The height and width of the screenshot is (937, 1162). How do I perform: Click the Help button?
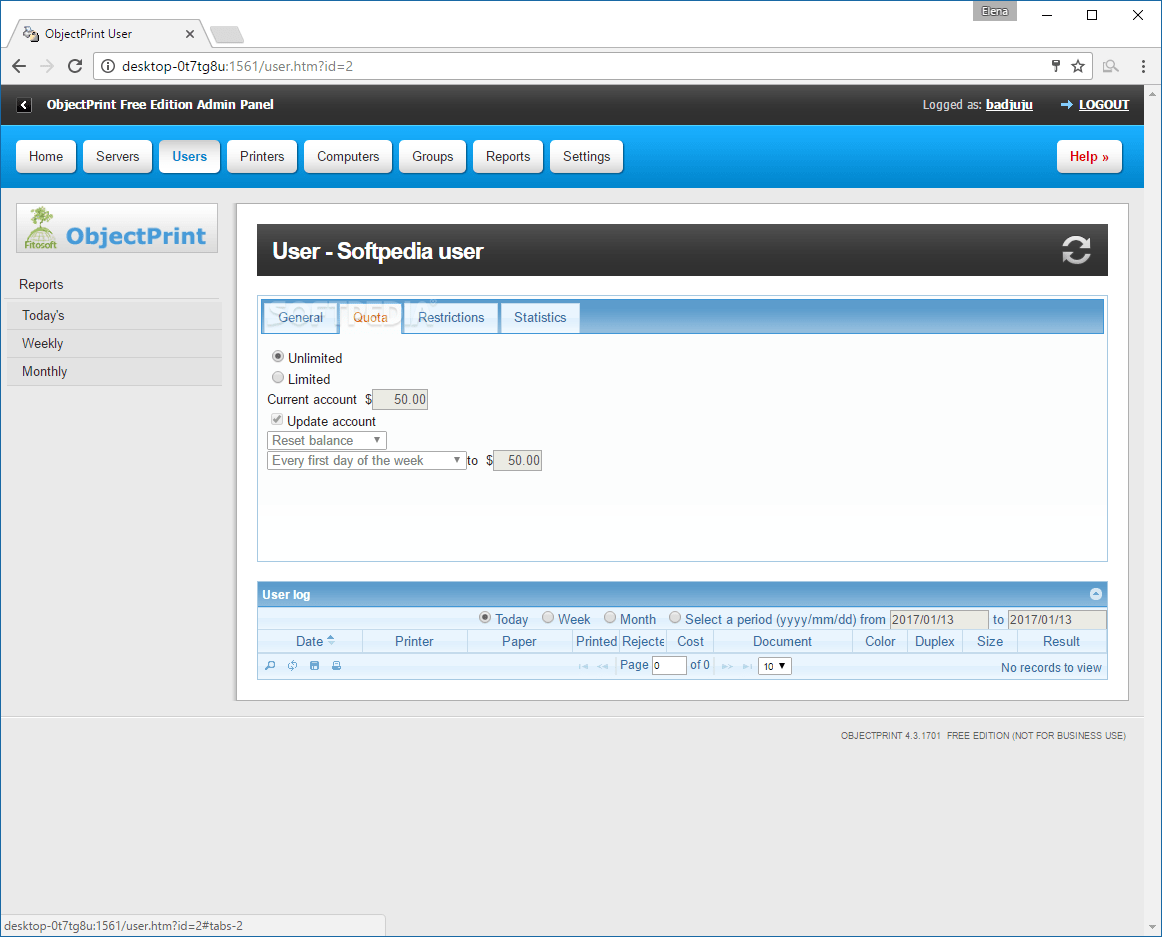[1089, 156]
